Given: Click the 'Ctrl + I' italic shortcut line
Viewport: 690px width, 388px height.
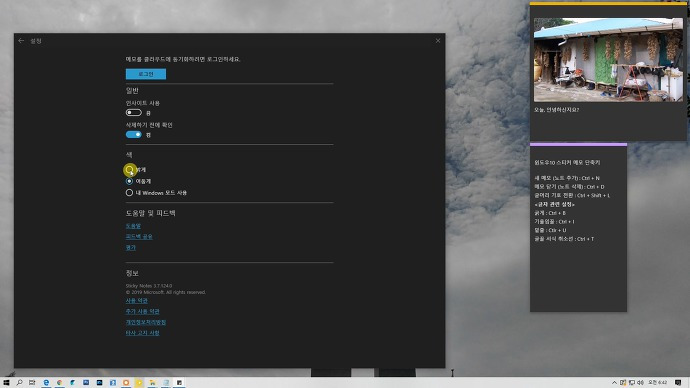Looking at the screenshot, I should (554, 222).
